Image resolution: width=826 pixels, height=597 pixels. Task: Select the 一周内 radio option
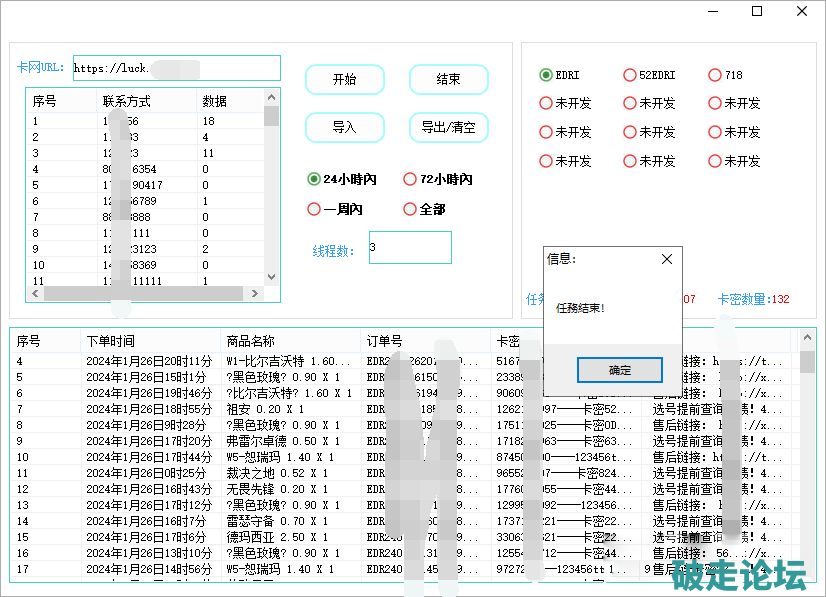(x=314, y=210)
